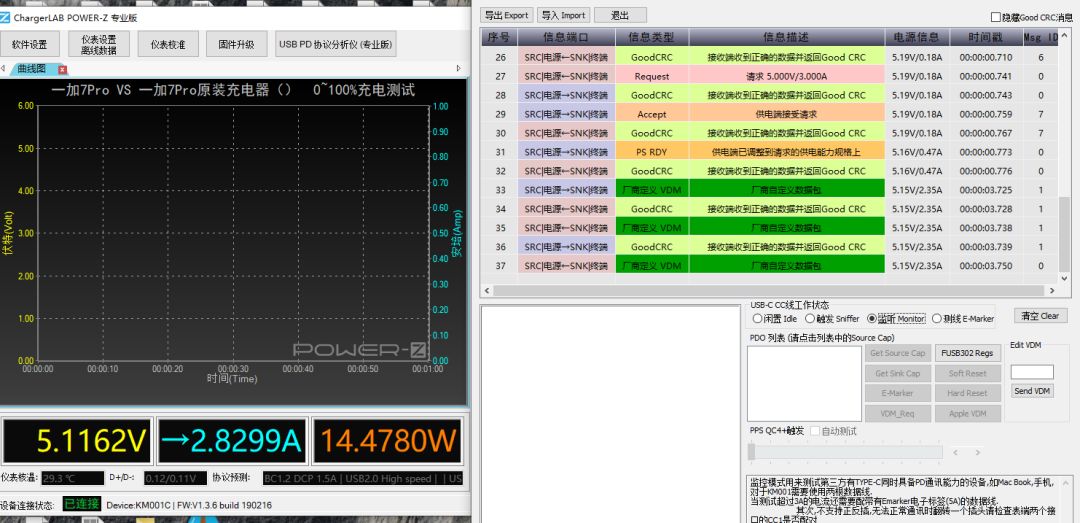The width and height of the screenshot is (1080, 523).
Task: Click the description 供电端接受请求
Action: coord(787,114)
